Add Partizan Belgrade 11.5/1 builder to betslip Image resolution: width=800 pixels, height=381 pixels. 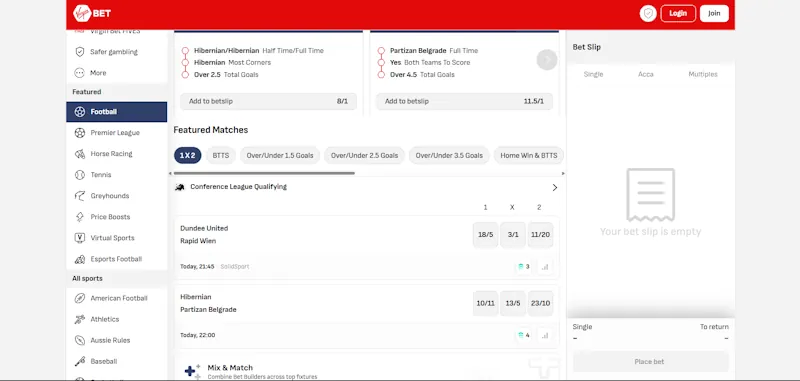click(x=464, y=101)
